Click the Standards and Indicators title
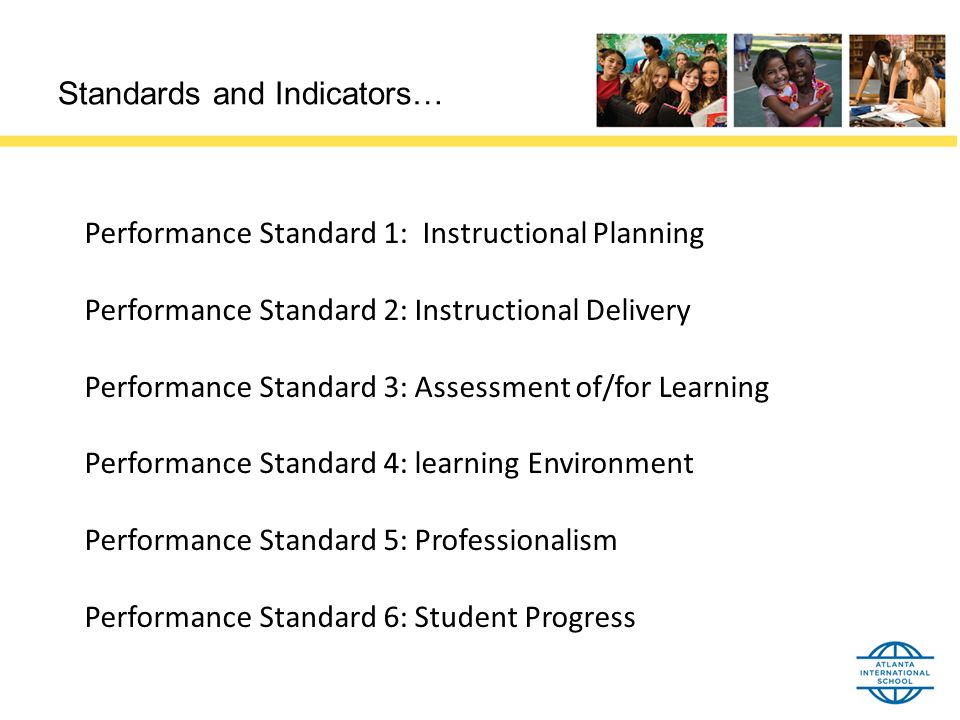This screenshot has width=960, height=720. click(x=250, y=94)
